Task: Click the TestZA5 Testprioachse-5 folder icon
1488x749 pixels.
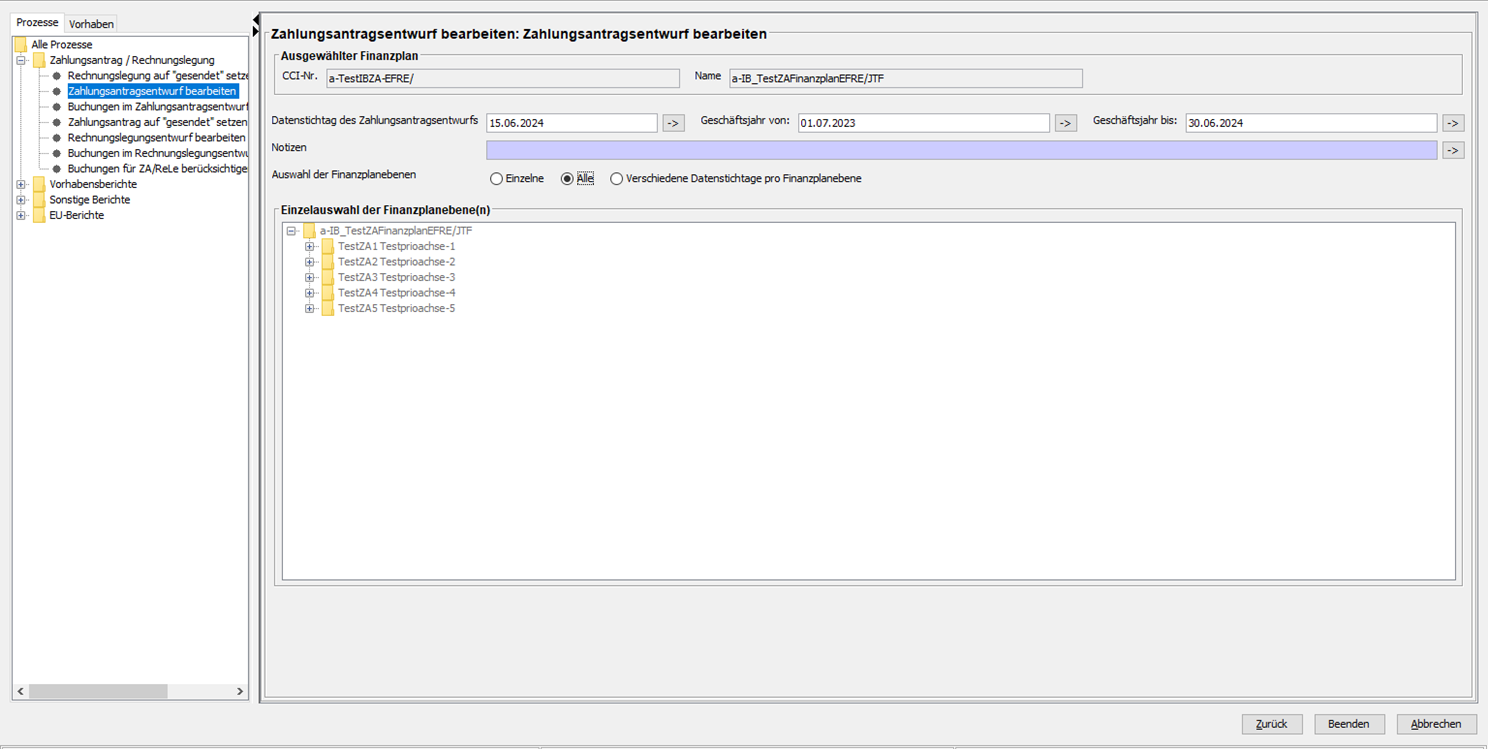Action: pos(327,308)
